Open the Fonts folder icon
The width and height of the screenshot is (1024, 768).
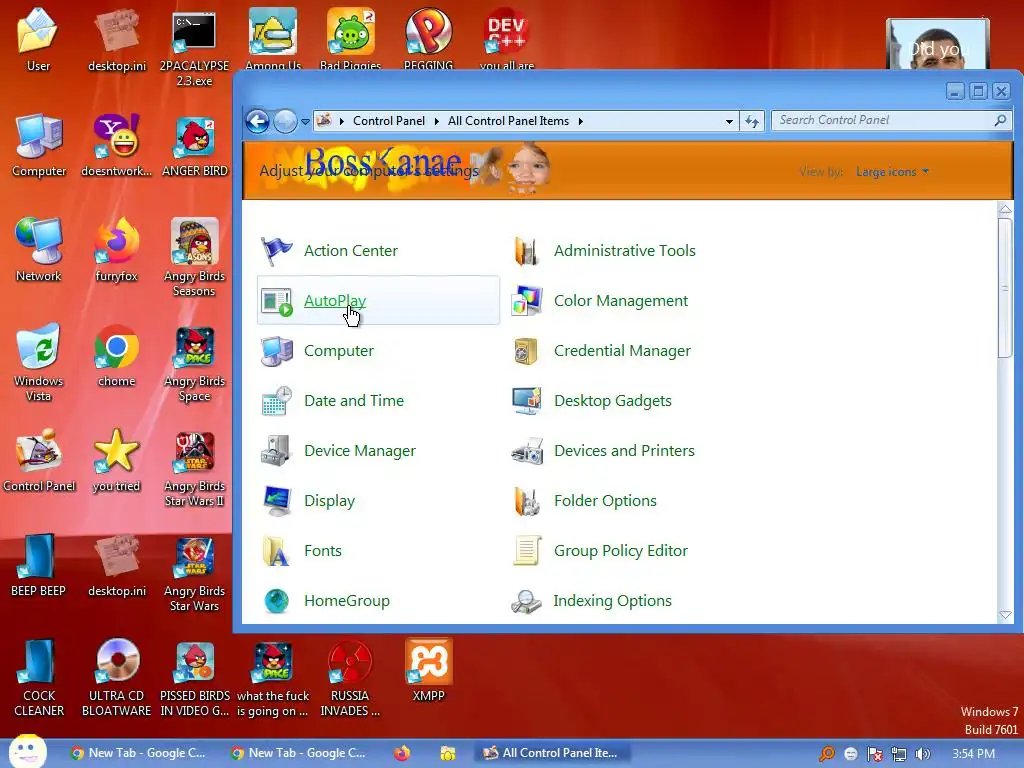click(x=277, y=551)
